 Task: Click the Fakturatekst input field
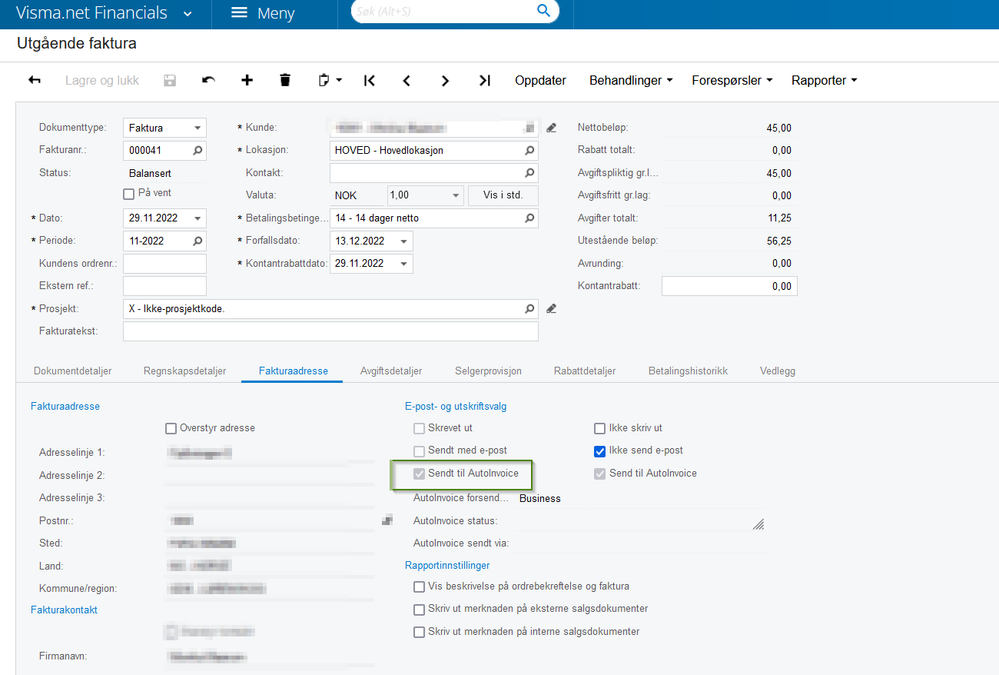pos(331,331)
